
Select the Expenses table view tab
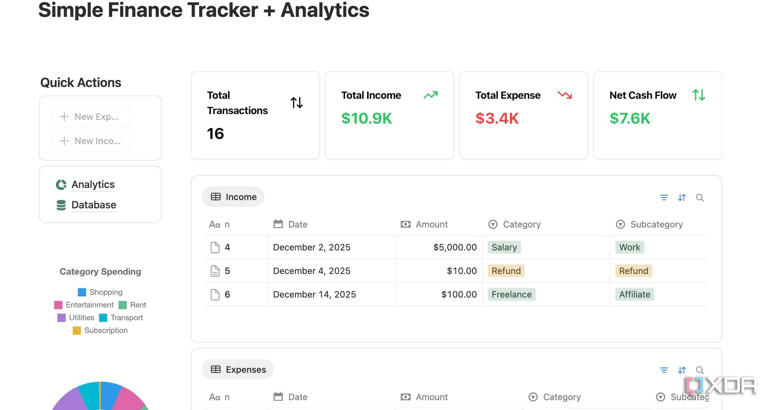click(x=238, y=369)
